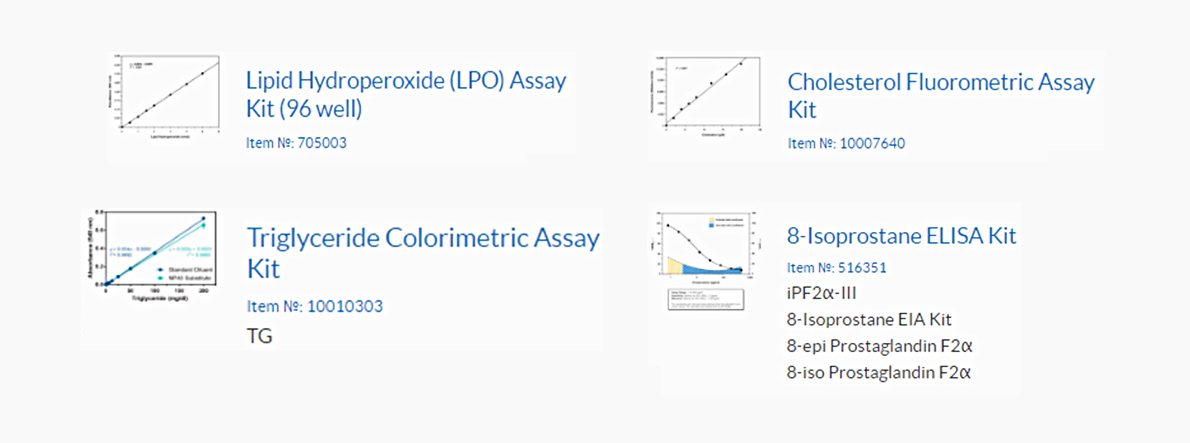This screenshot has height=443, width=1190.
Task: Click the TG synonym text
Action: tap(260, 336)
